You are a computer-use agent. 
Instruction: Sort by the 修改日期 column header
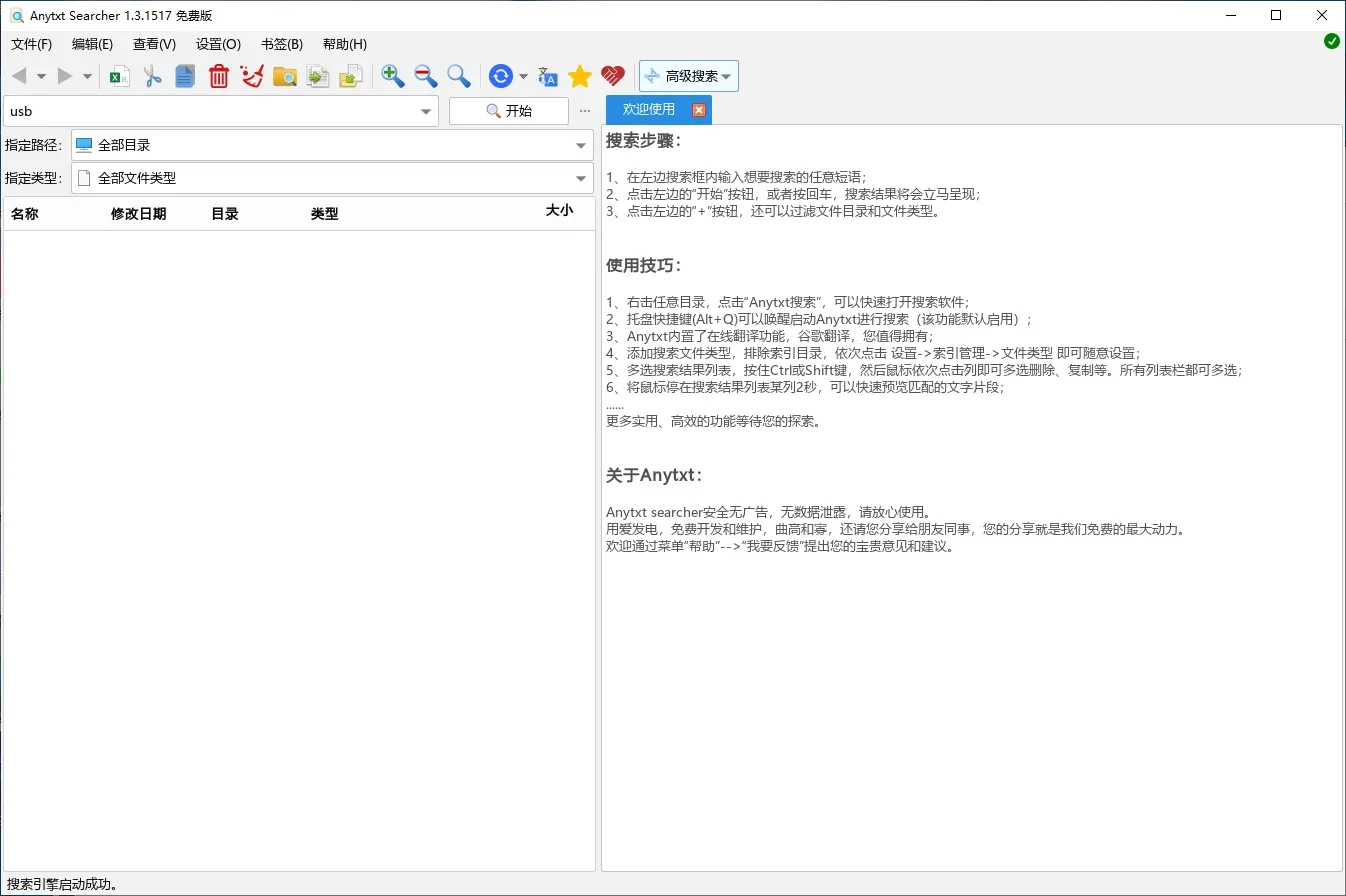click(x=139, y=214)
